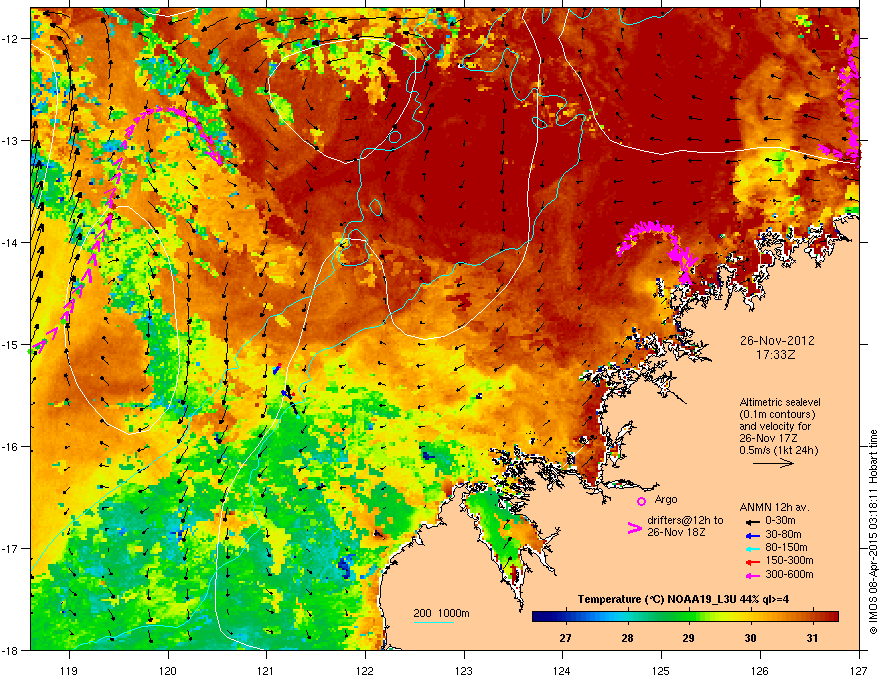Click the latitude axis label '-13'
Image resolution: width=880 pixels, height=680 pixels.
click(x=10, y=140)
